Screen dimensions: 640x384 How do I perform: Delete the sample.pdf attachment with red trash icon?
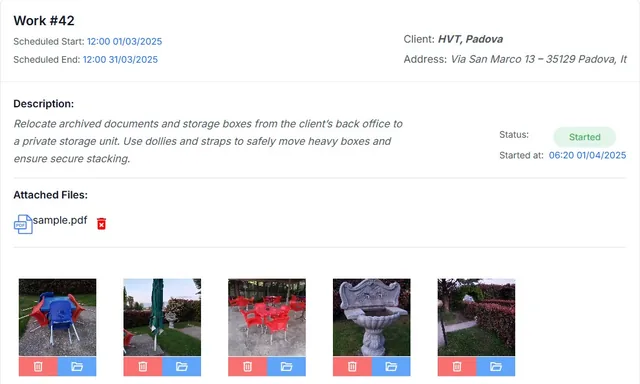(x=101, y=224)
